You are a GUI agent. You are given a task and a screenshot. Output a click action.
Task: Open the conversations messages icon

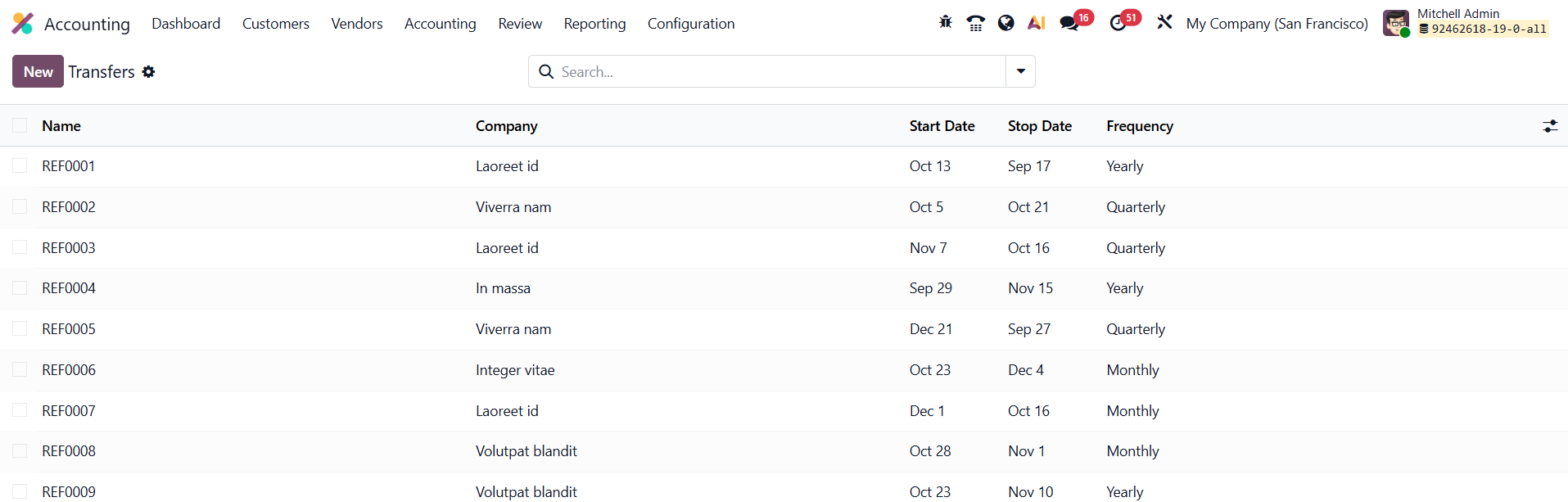[x=1069, y=23]
